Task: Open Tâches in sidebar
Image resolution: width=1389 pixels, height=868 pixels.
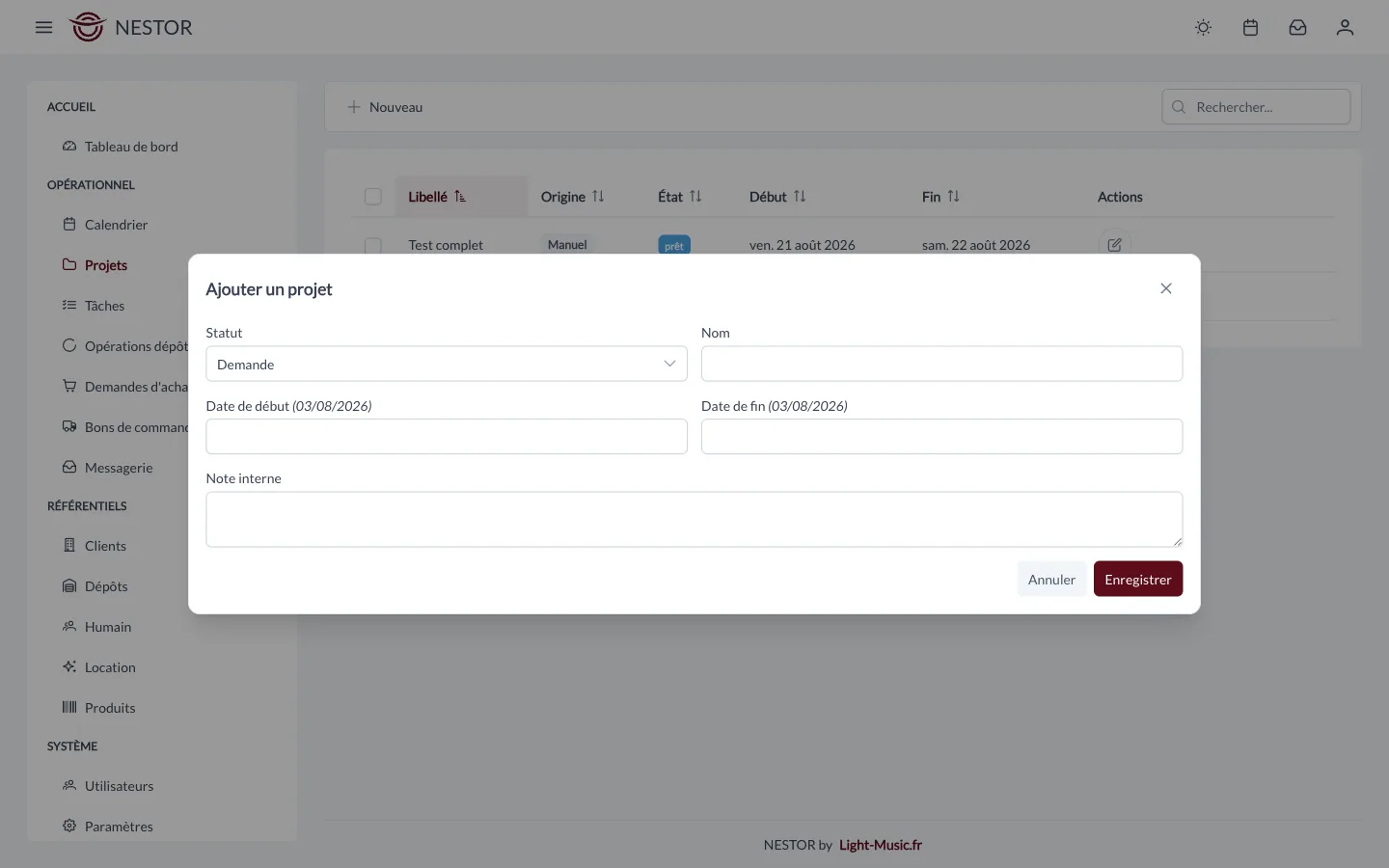Action: 94,306
